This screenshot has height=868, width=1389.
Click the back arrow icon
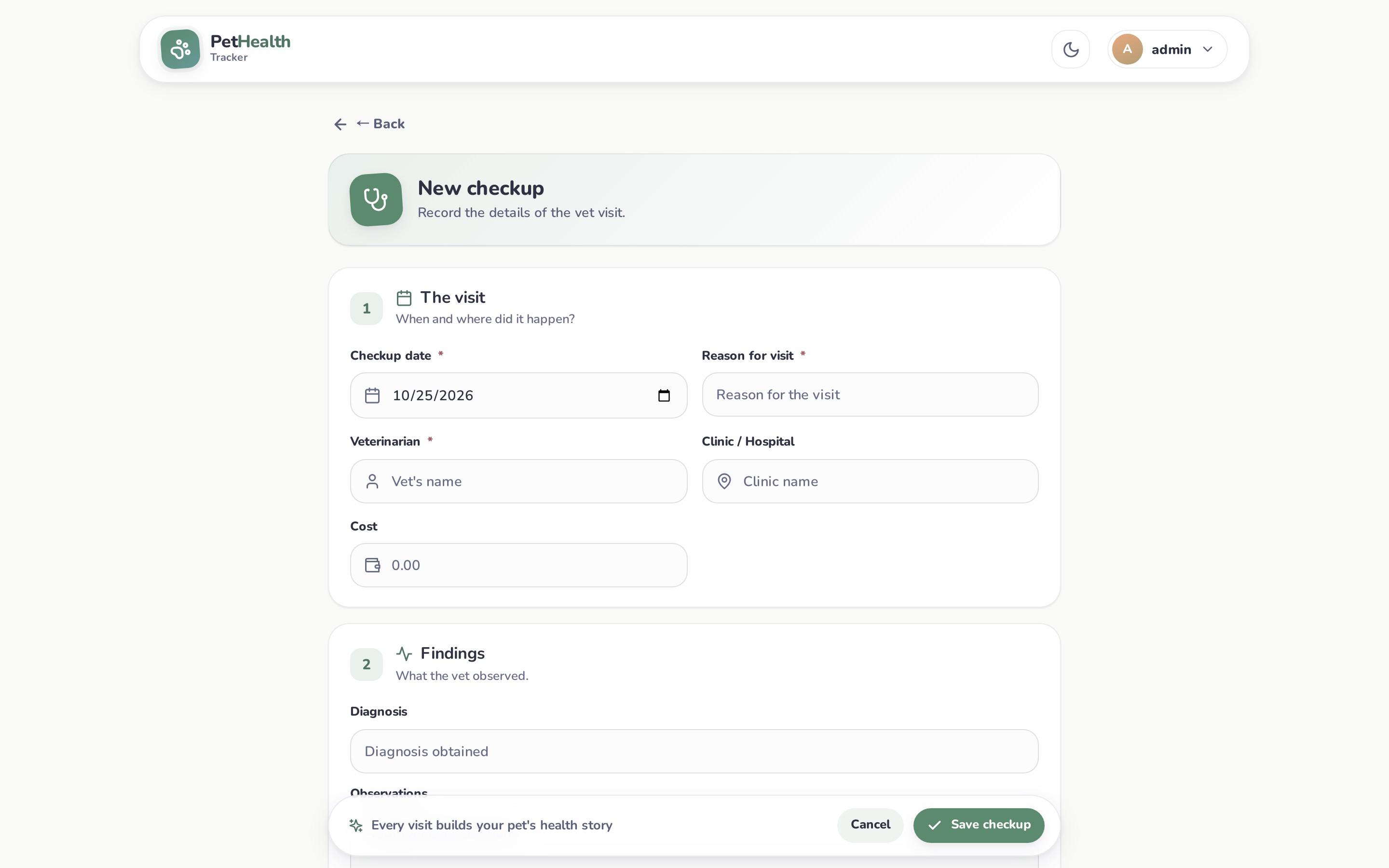click(x=340, y=124)
